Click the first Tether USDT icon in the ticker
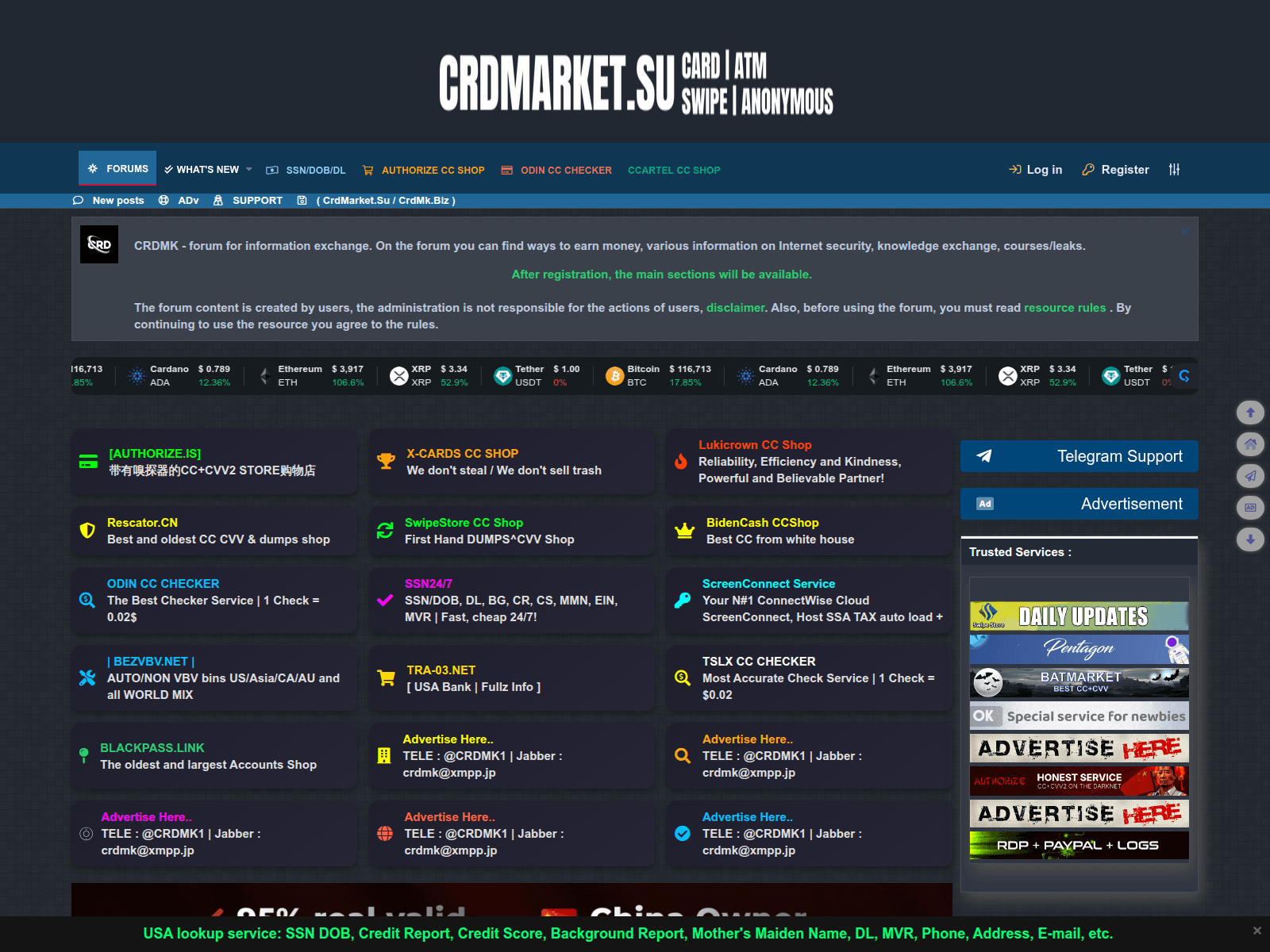This screenshot has width=1270, height=952. [x=502, y=376]
